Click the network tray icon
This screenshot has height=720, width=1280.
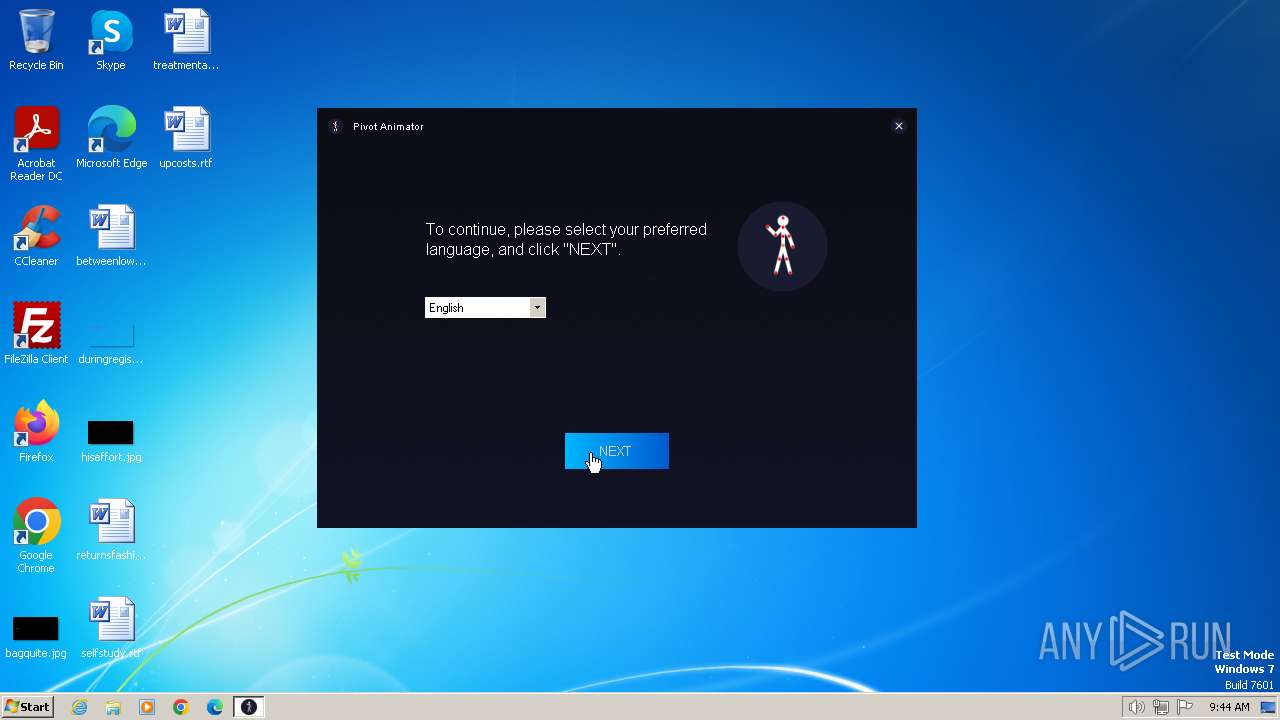(1161, 707)
